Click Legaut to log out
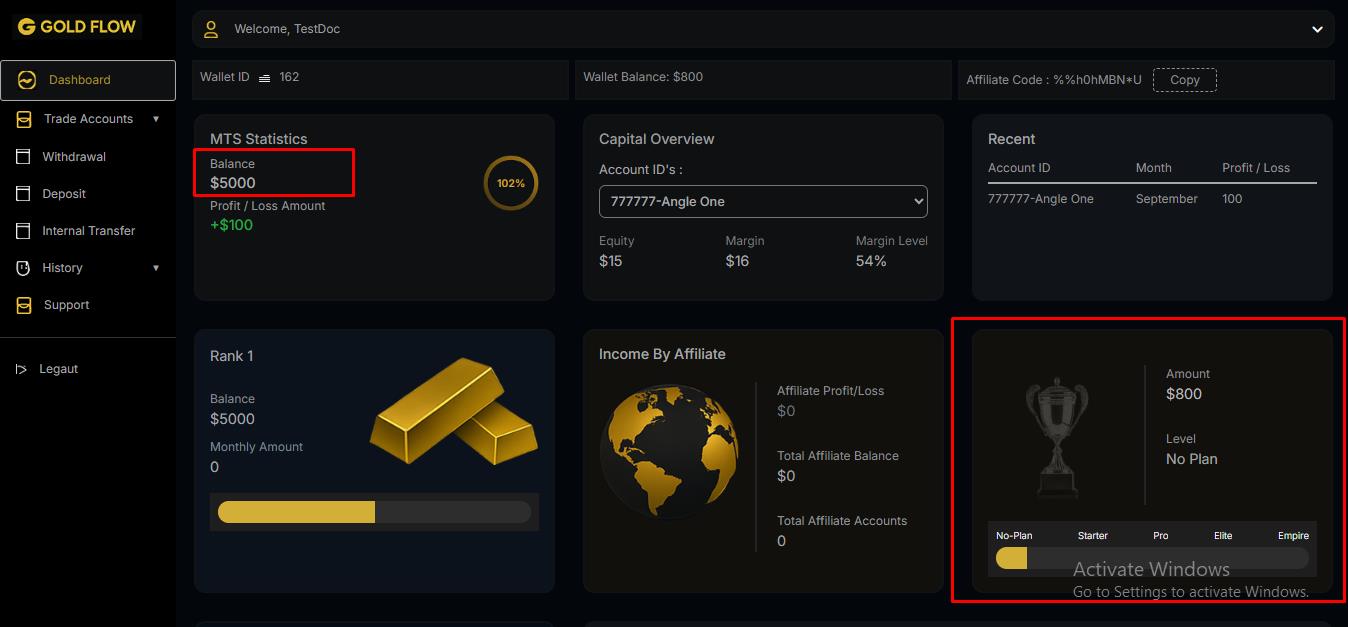 click(x=59, y=368)
